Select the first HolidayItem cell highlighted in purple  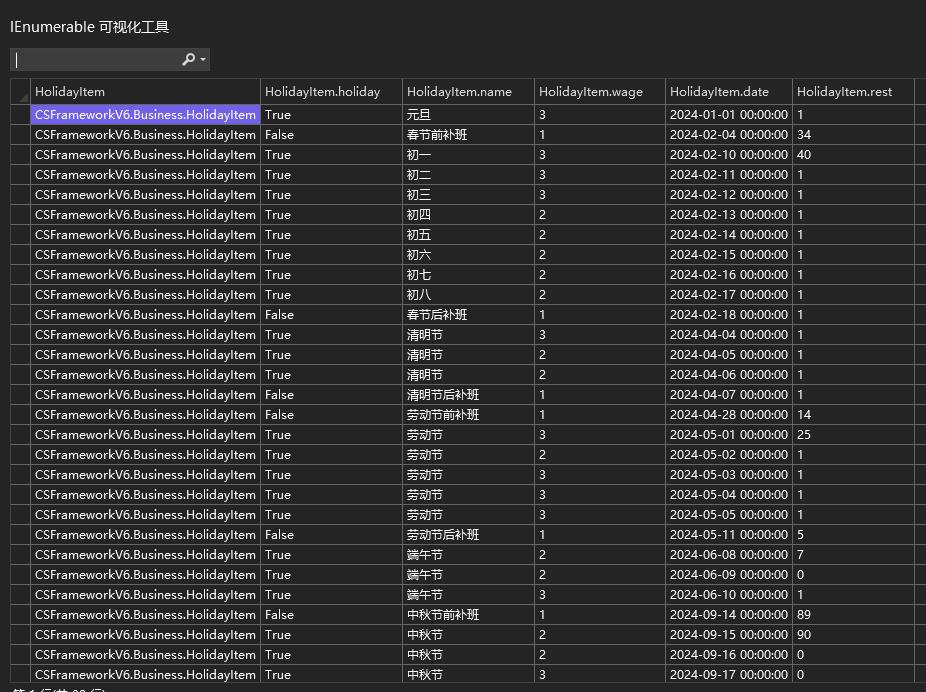[x=145, y=115]
